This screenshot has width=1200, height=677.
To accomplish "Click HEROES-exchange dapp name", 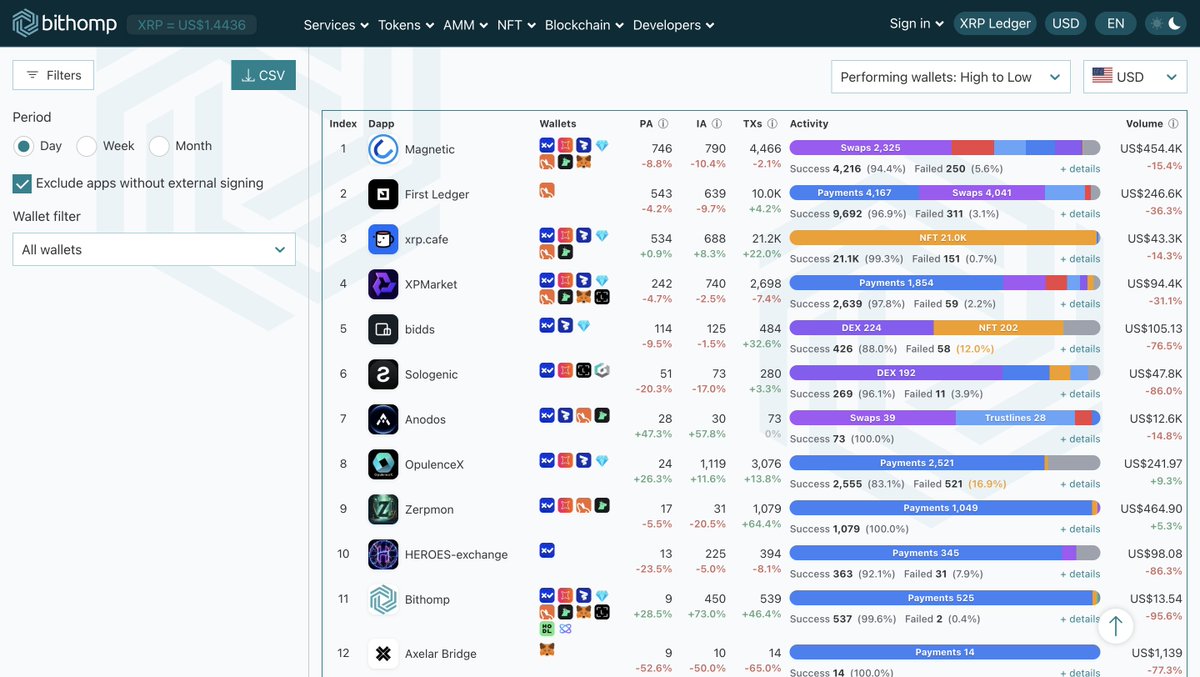I will (x=456, y=554).
